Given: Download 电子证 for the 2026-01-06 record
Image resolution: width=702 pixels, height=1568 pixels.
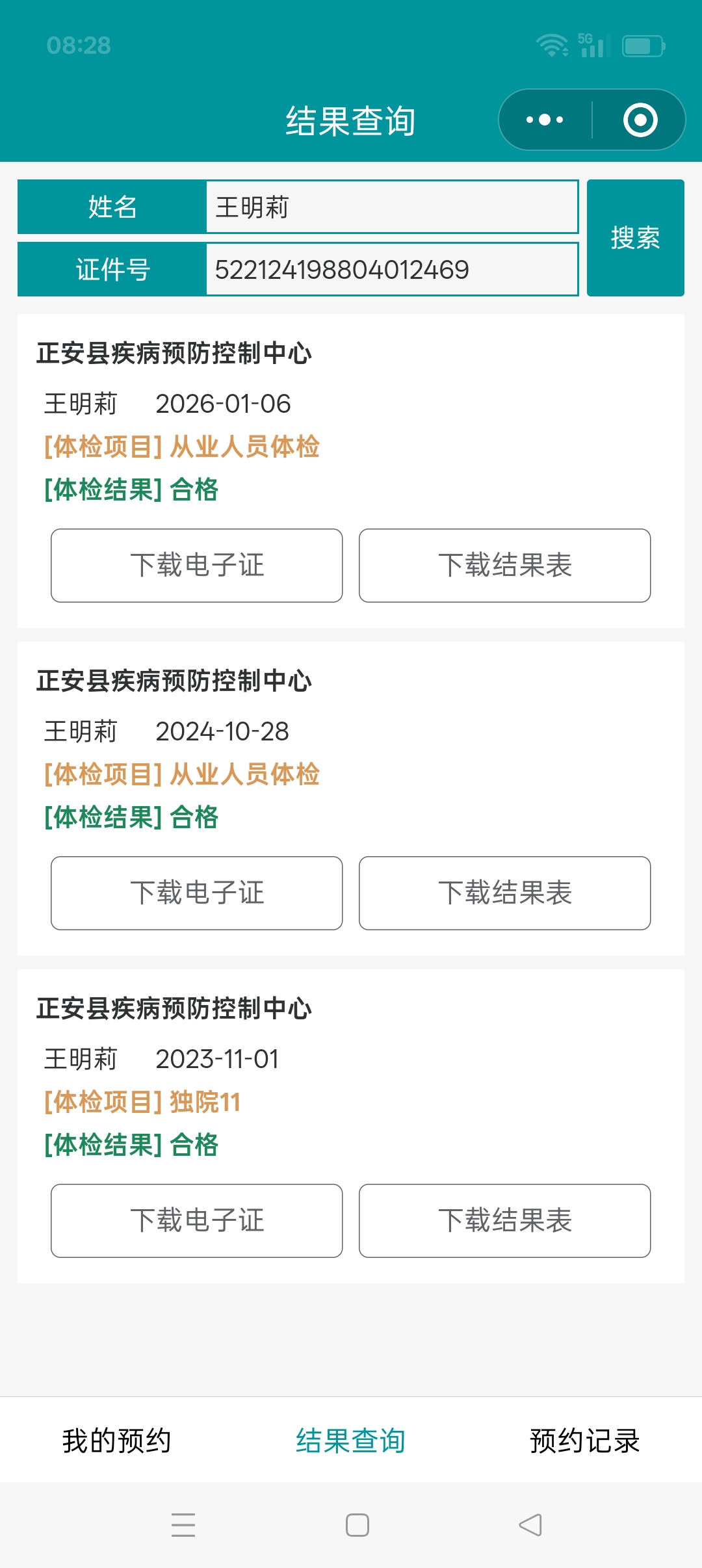Looking at the screenshot, I should [197, 566].
